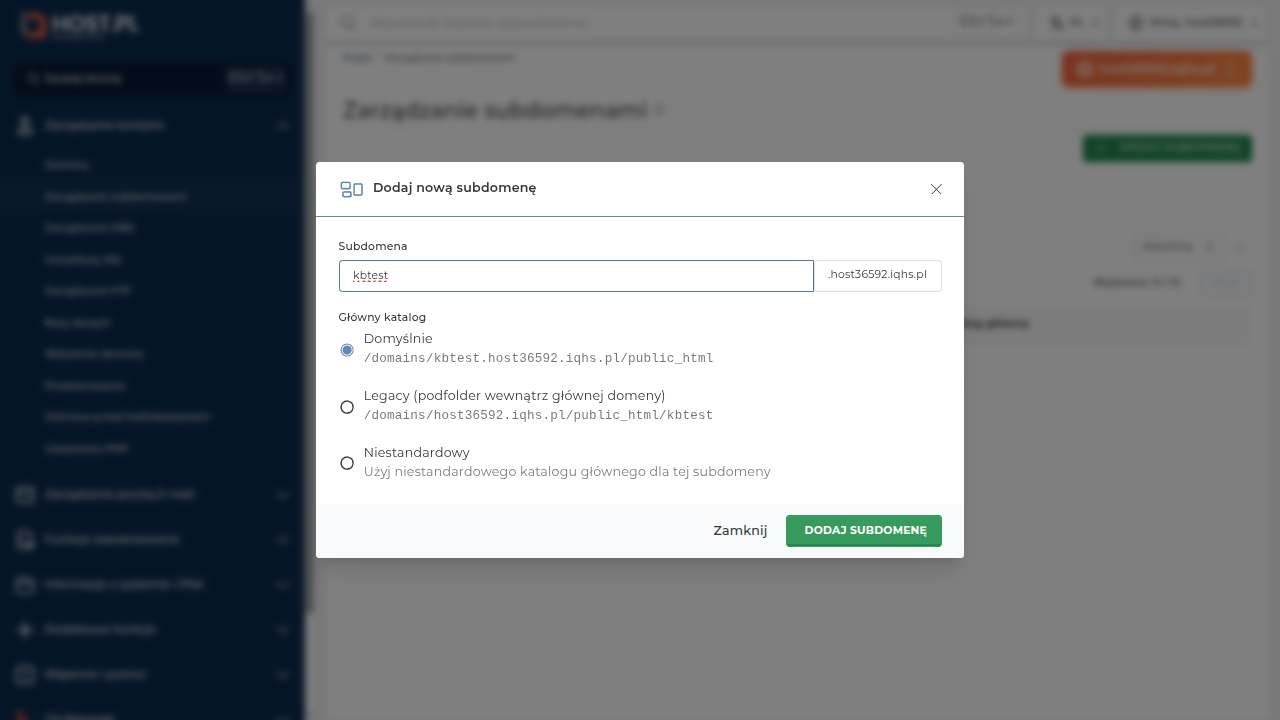Open the user account dropdown in top bar
The height and width of the screenshot is (720, 1280).
tap(1193, 22)
